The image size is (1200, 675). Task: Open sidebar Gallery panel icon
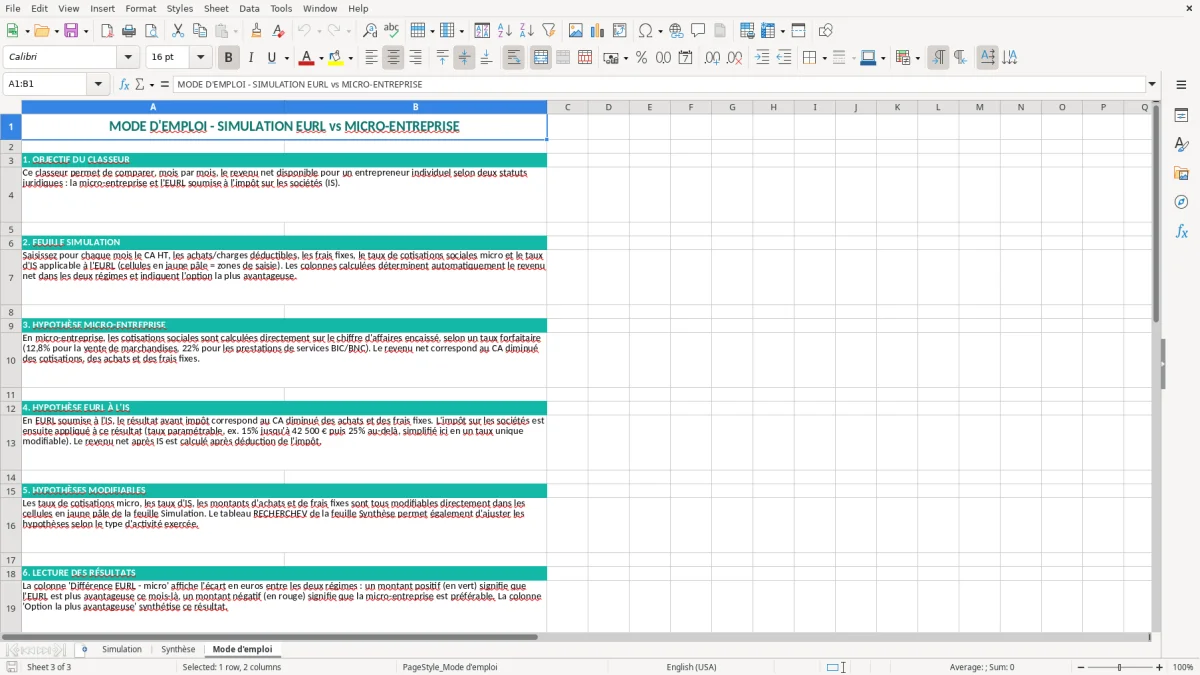click(x=1181, y=174)
